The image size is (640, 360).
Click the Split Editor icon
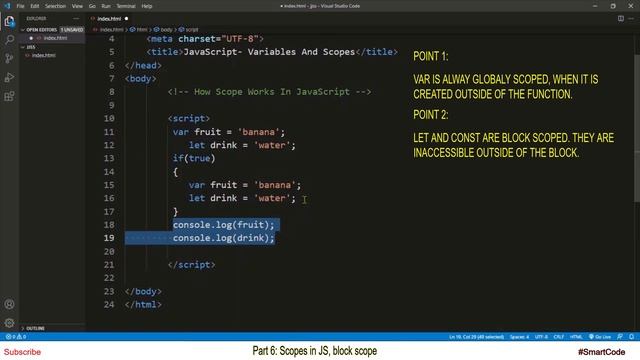click(621, 18)
